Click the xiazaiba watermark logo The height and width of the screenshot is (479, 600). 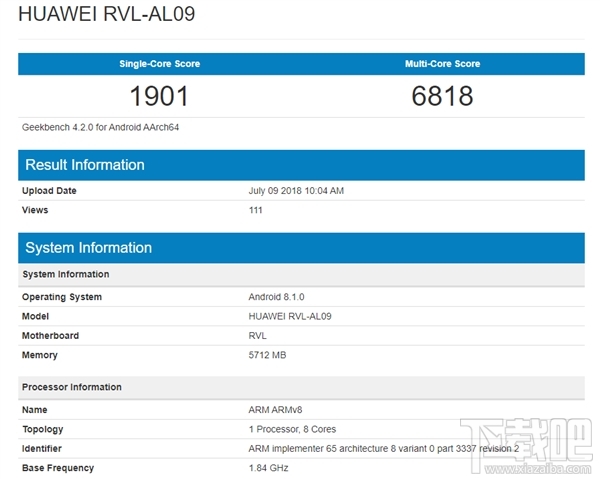[529, 446]
